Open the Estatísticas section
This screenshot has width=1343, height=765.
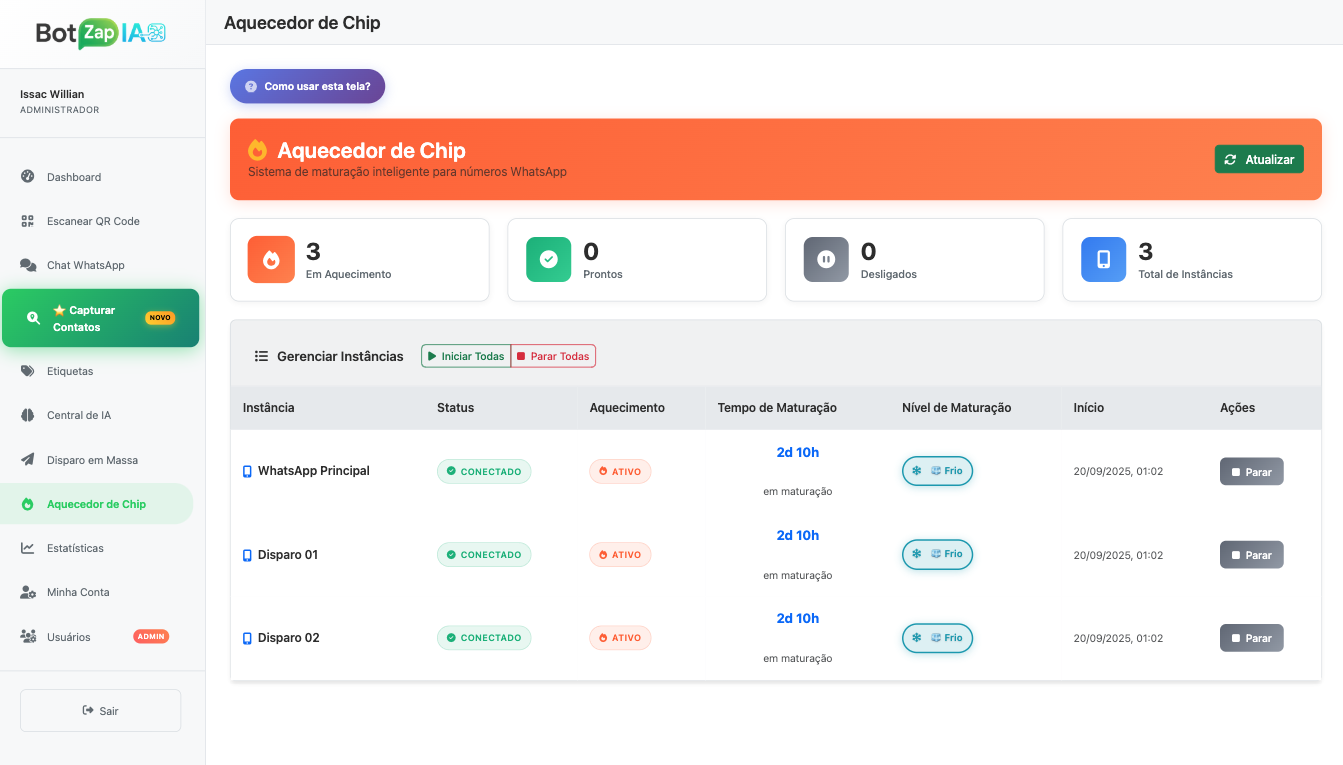pyautogui.click(x=76, y=547)
